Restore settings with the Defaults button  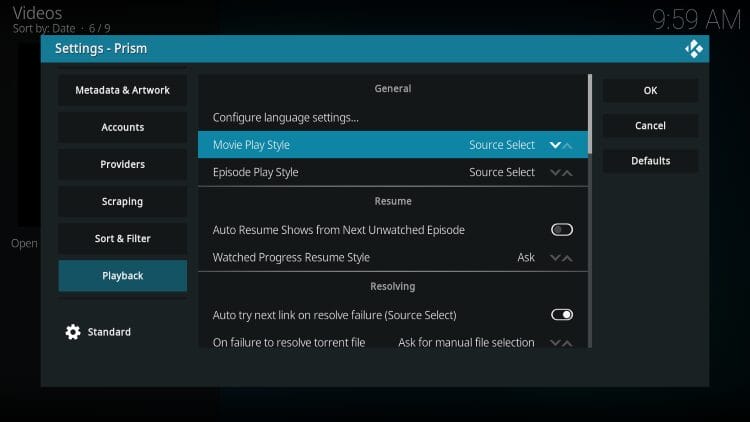(x=650, y=161)
